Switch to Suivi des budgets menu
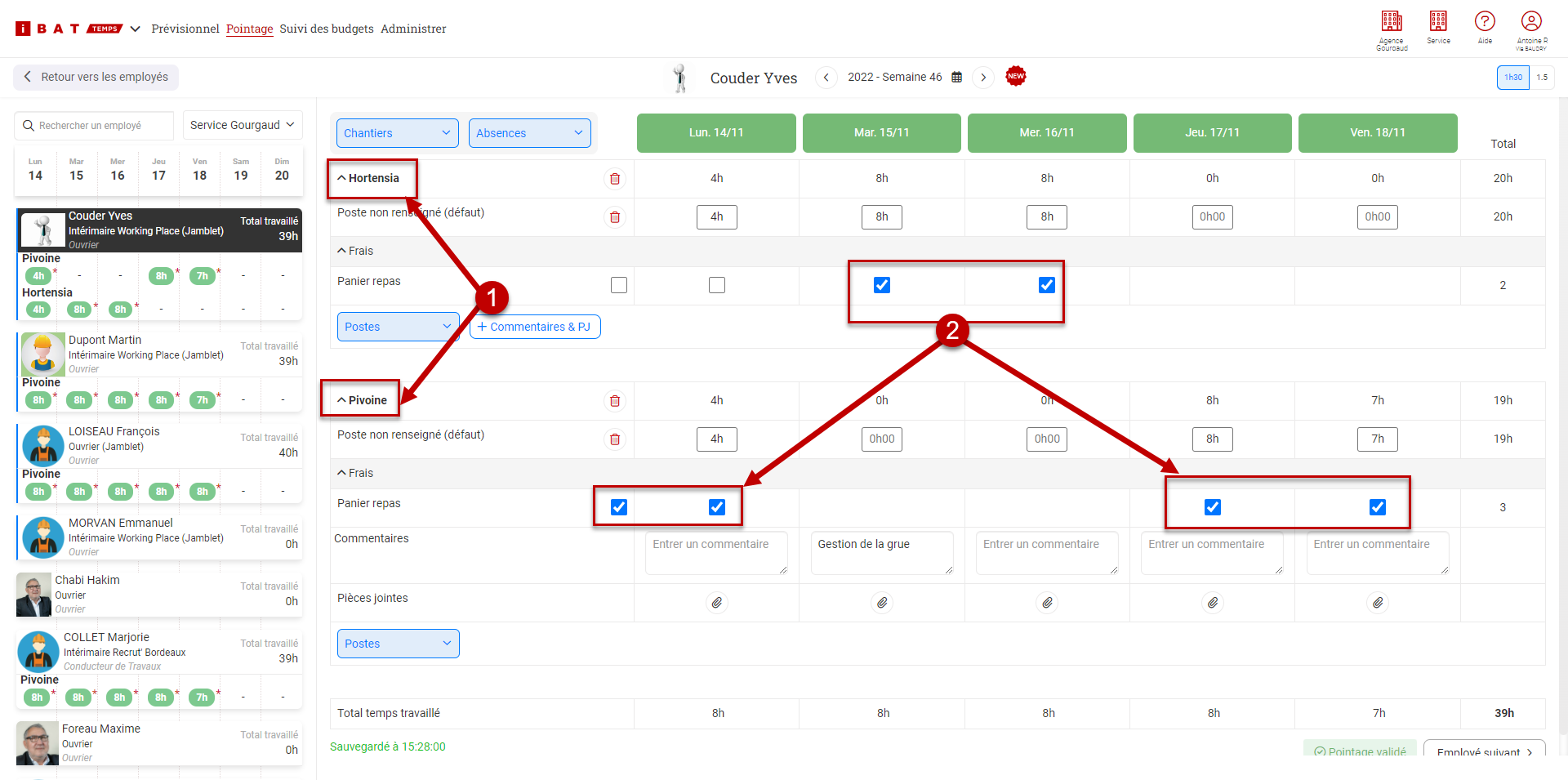Viewport: 1568px width, 780px height. [x=326, y=29]
